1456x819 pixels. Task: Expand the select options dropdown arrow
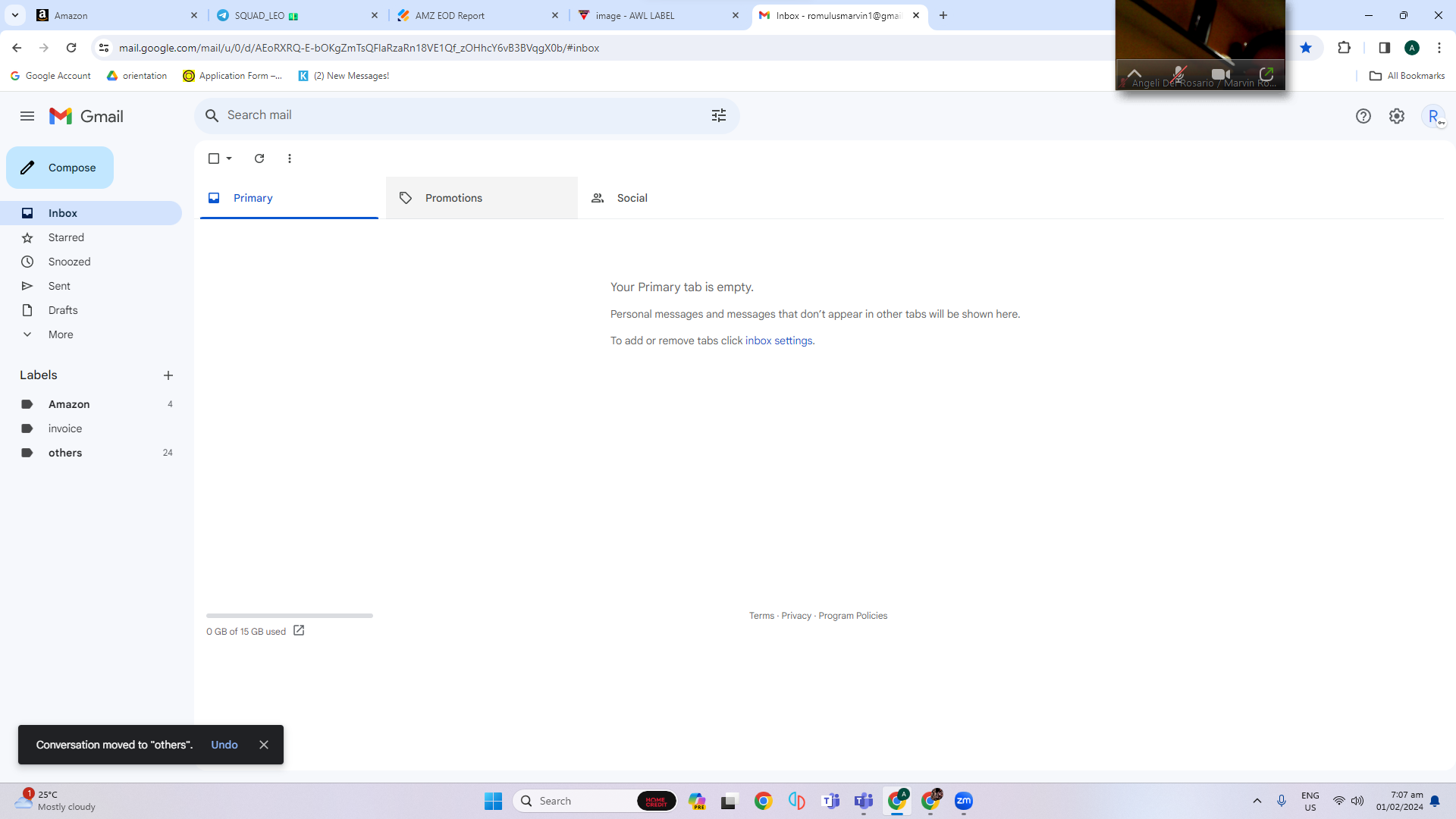point(229,158)
